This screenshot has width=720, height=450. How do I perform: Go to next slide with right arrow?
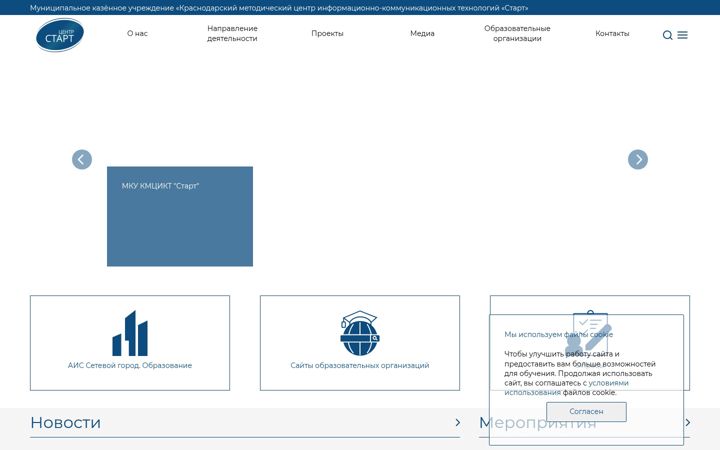click(637, 159)
